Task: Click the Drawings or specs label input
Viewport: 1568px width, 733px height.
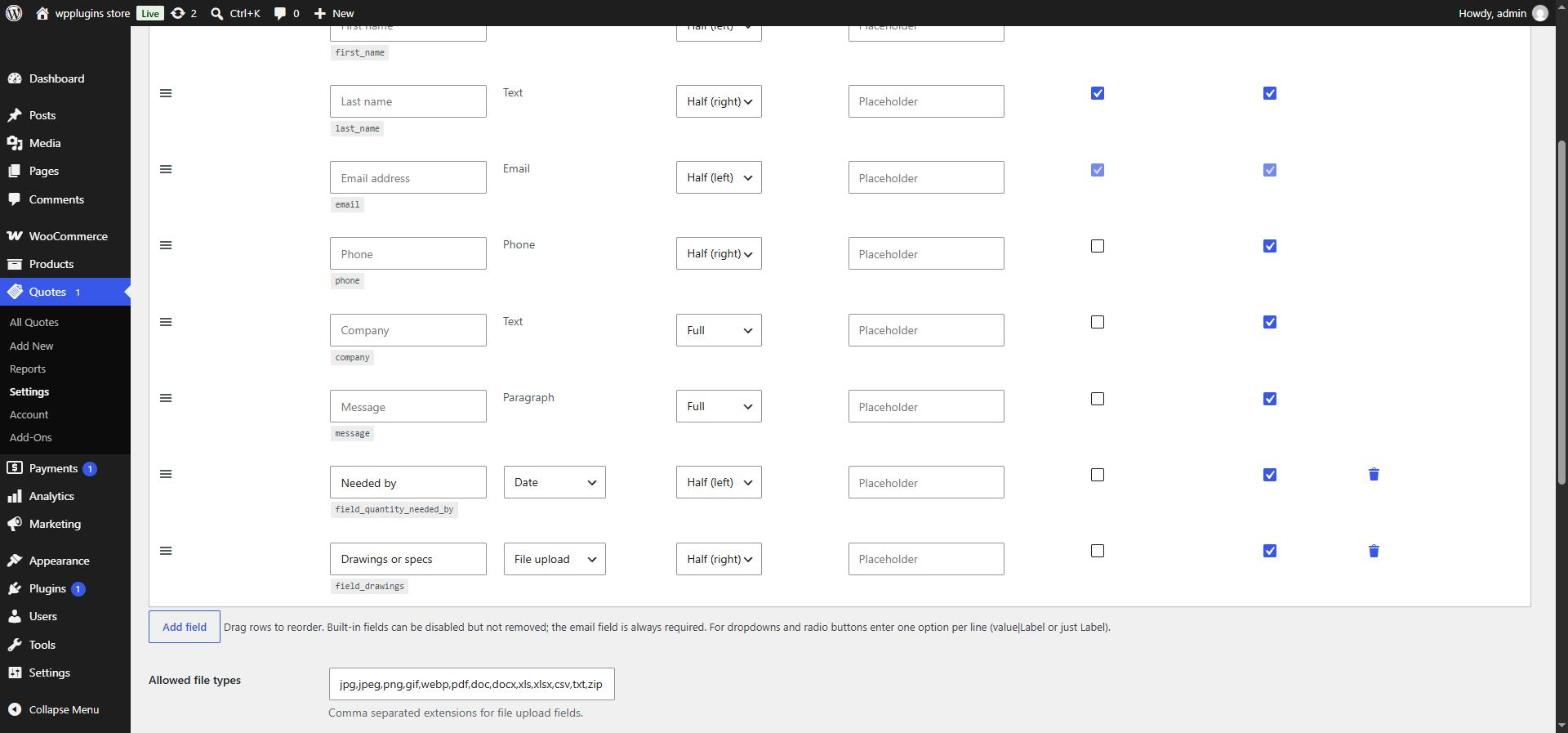Action: (x=408, y=559)
